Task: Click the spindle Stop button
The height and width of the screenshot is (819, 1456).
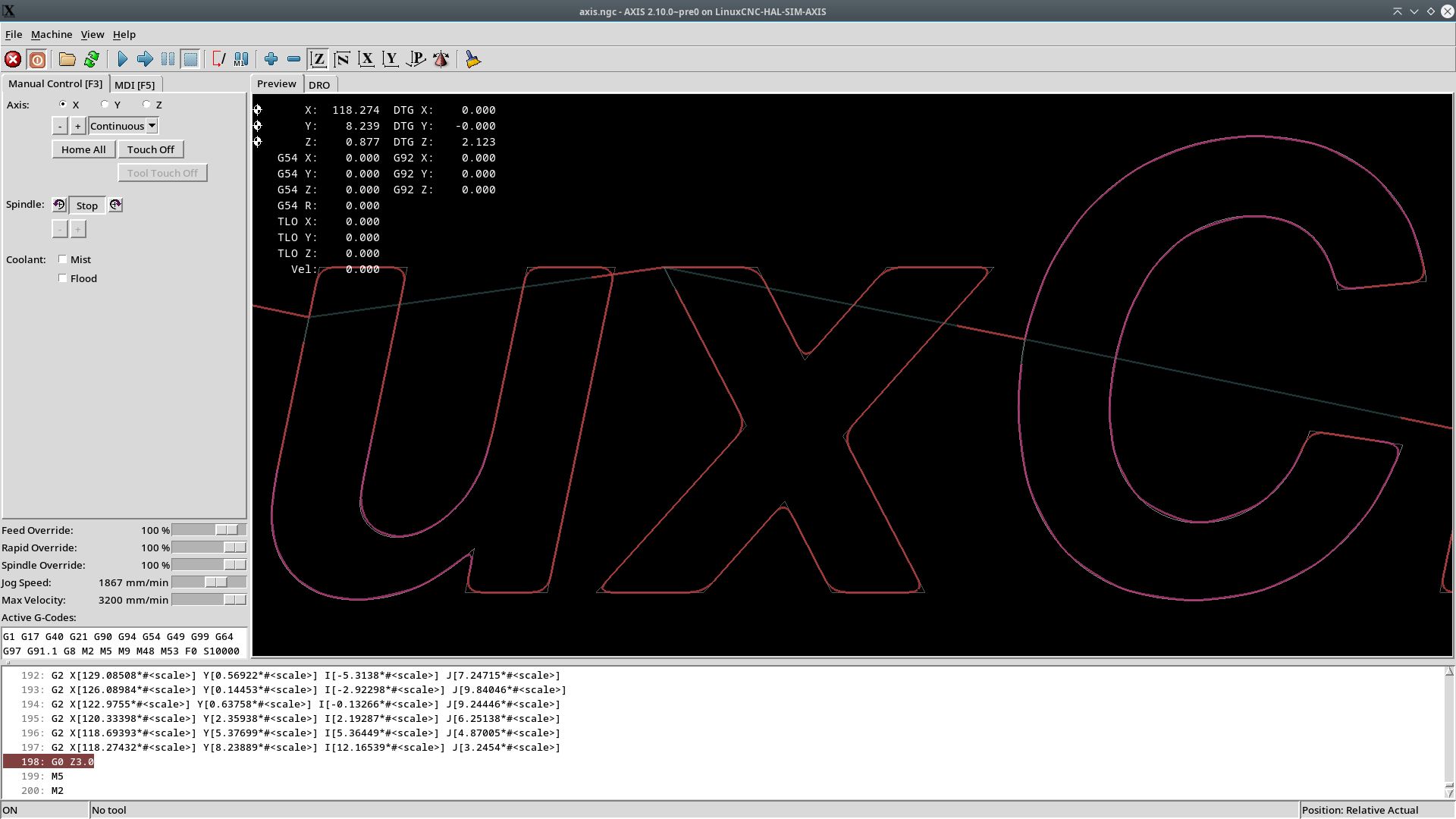Action: [x=87, y=206]
